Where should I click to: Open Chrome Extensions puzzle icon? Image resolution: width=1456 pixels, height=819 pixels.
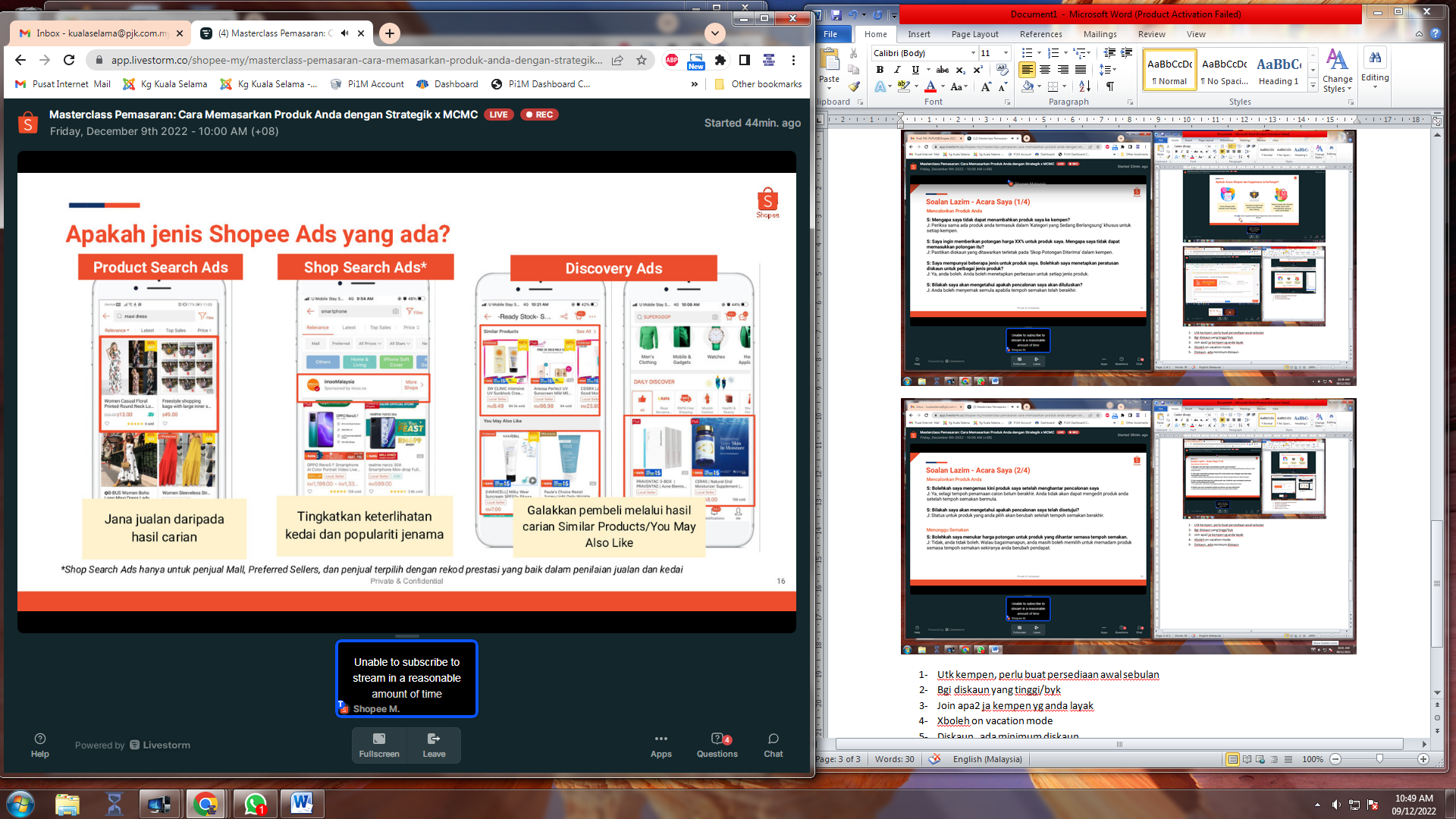point(720,60)
